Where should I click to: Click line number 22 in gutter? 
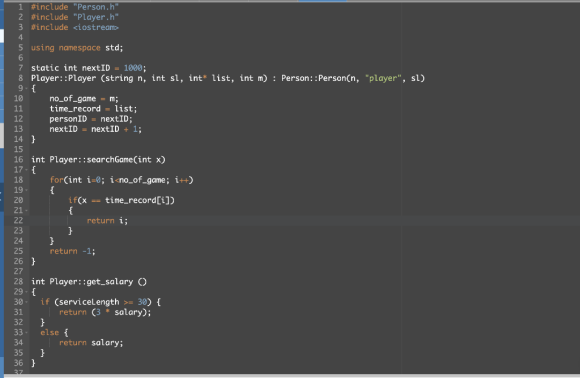point(18,220)
